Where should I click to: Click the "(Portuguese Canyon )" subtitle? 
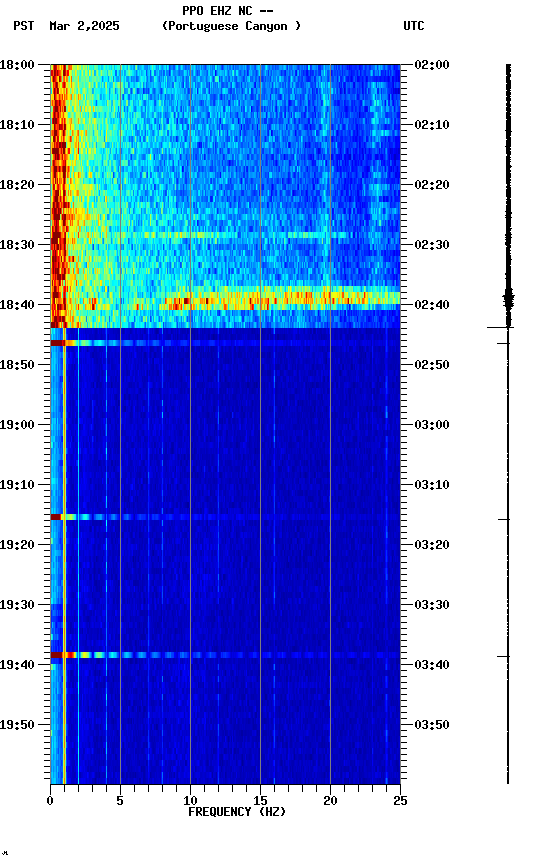click(231, 26)
